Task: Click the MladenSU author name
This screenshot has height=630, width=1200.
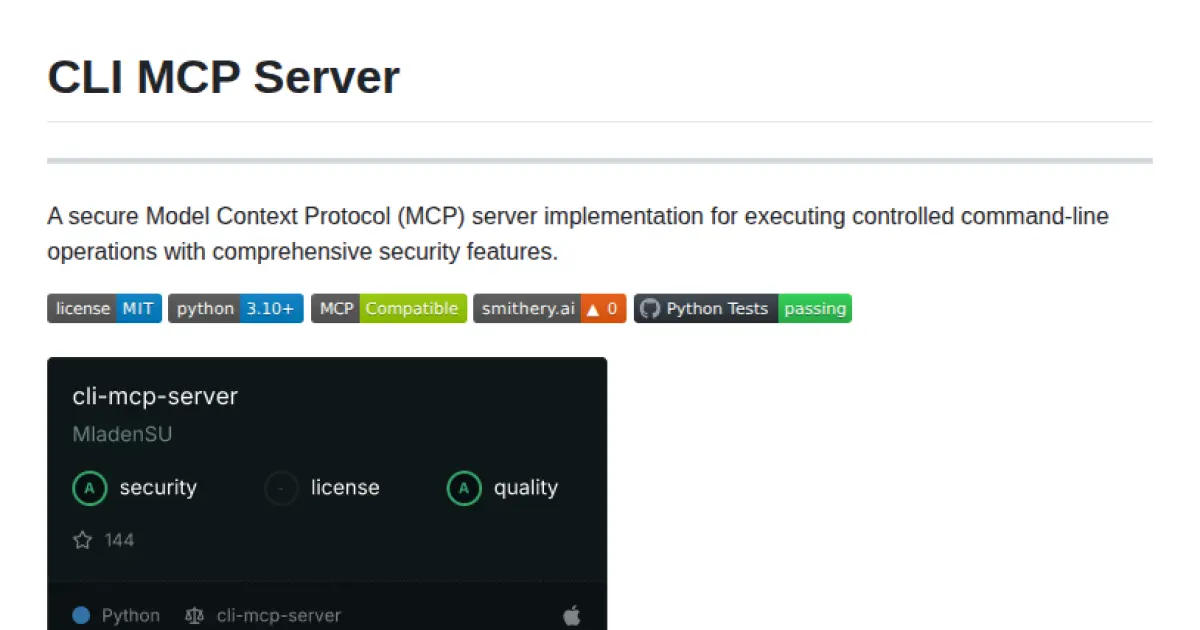Action: click(x=122, y=434)
